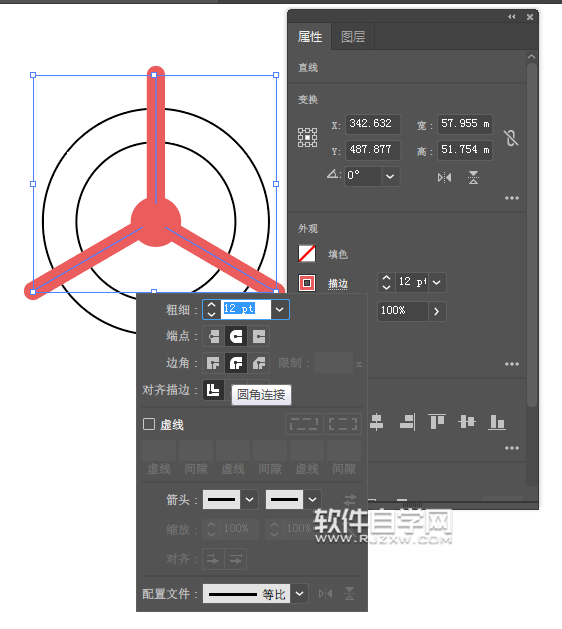562x629 pixels.
Task: Align stroke to center
Action: pos(213,390)
